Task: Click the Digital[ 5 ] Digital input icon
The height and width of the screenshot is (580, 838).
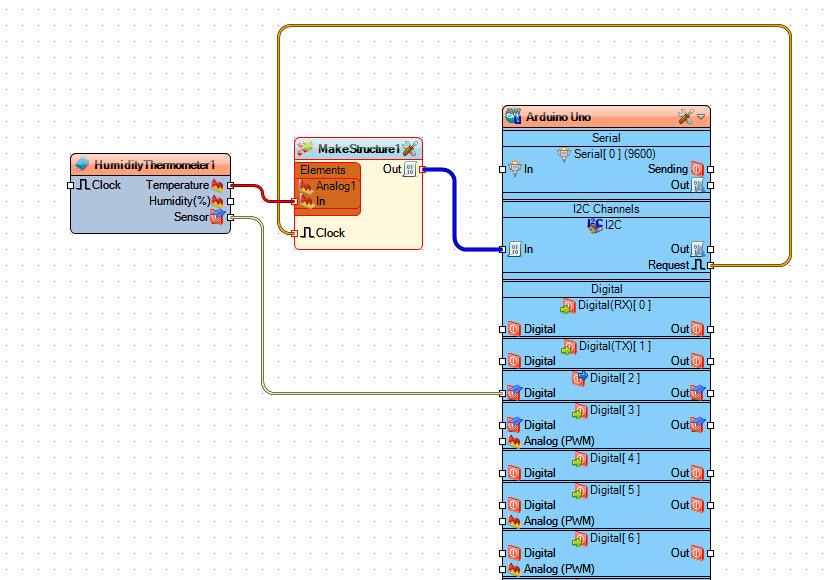Action: point(514,505)
